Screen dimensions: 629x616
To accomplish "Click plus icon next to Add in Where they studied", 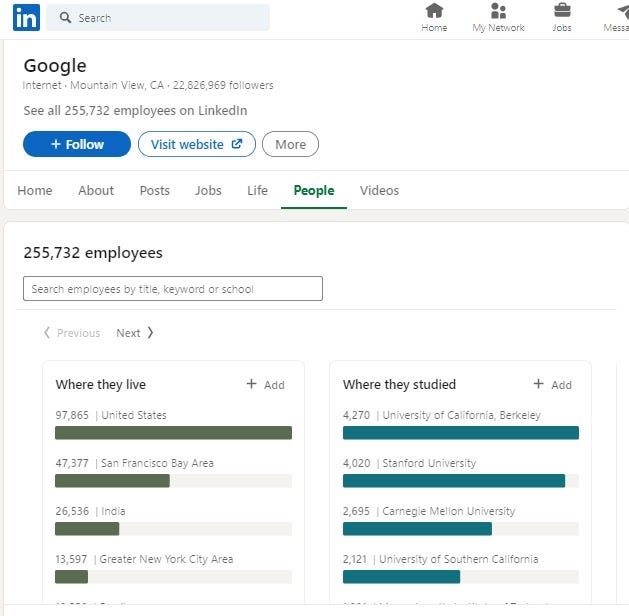I will click(x=538, y=384).
